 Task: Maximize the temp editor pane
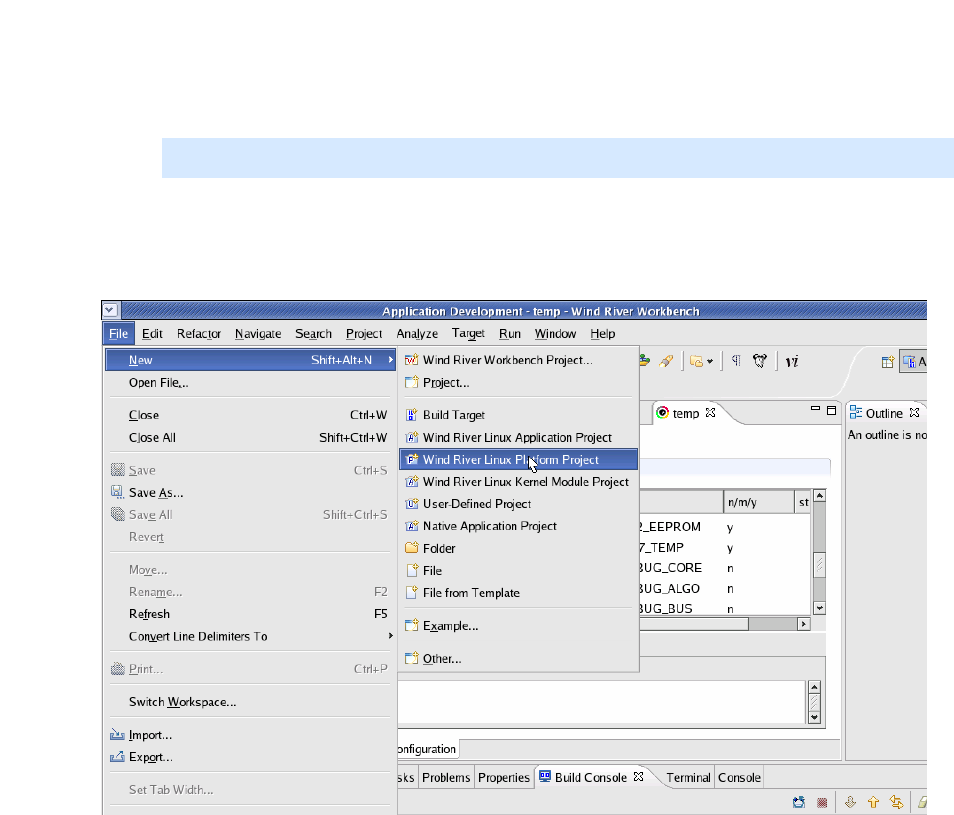(831, 411)
